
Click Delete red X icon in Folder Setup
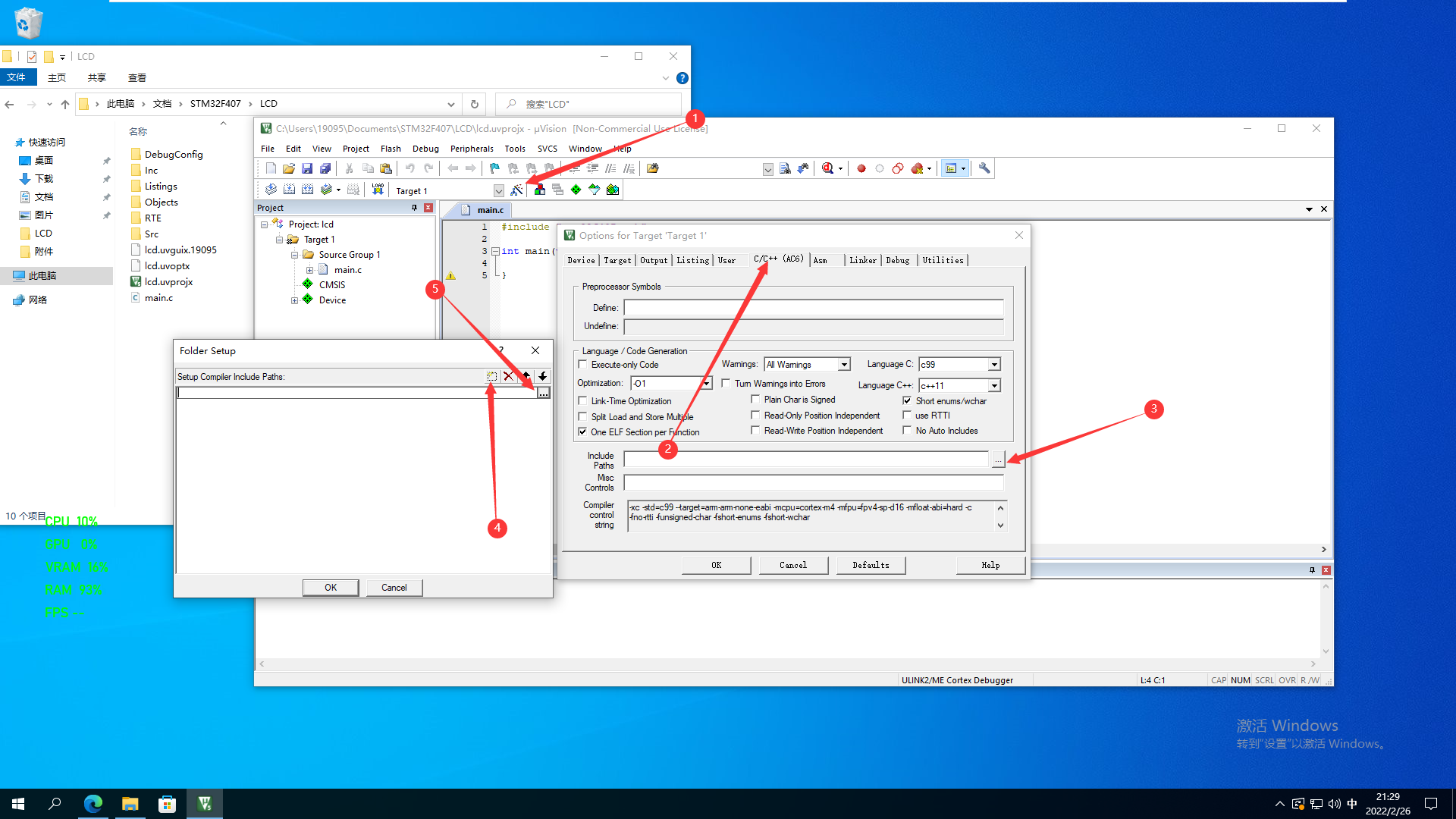509,376
